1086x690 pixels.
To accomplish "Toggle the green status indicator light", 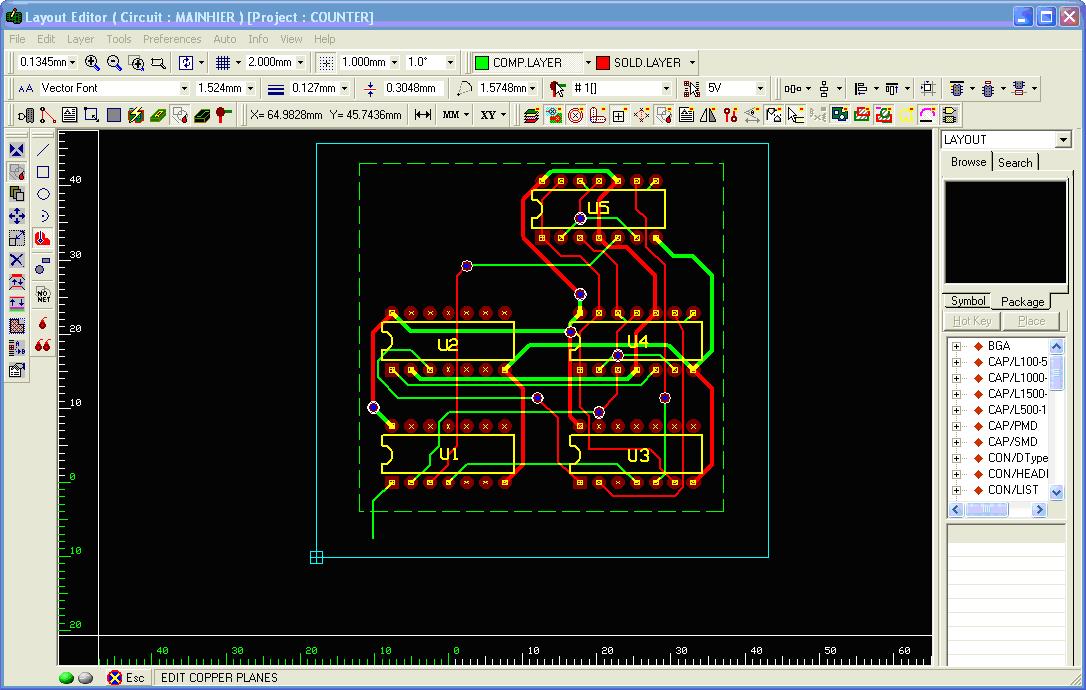I will pyautogui.click(x=66, y=678).
